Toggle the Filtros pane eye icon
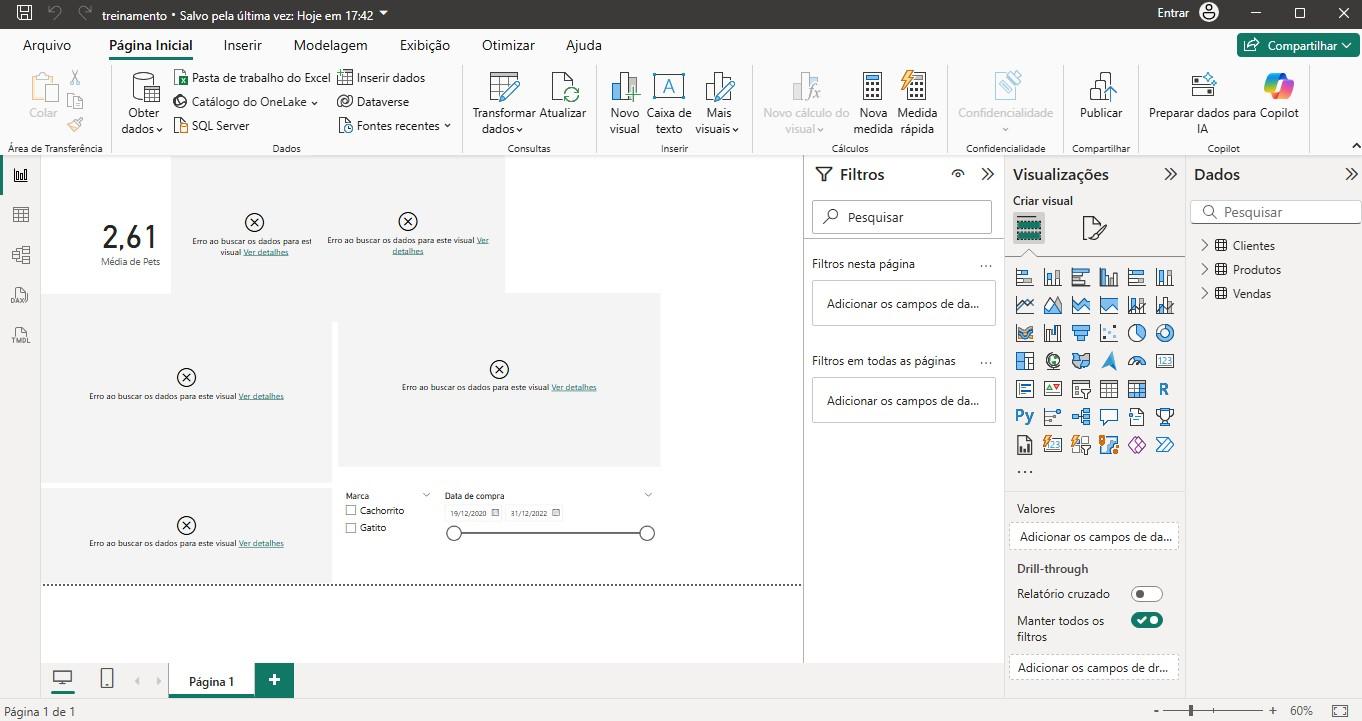 point(958,174)
